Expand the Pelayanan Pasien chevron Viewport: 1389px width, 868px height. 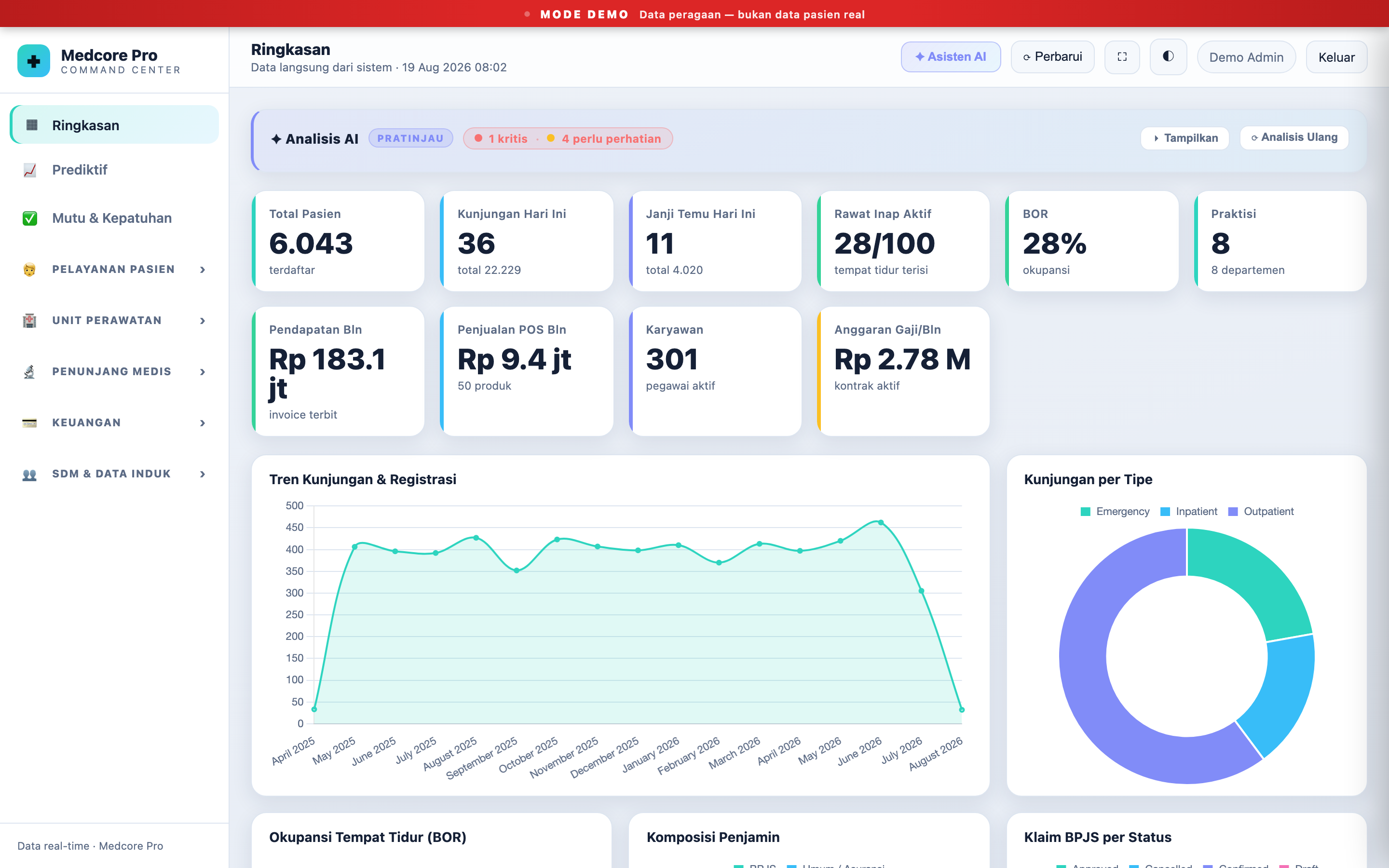[x=203, y=270]
